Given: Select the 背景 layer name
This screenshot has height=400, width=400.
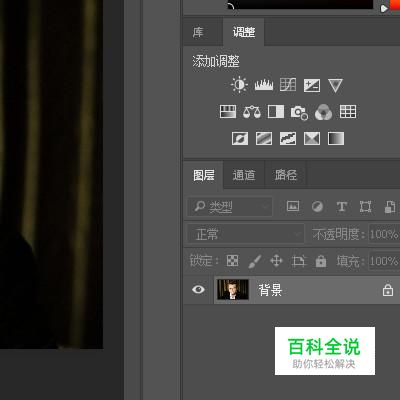Looking at the screenshot, I should pyautogui.click(x=270, y=290).
